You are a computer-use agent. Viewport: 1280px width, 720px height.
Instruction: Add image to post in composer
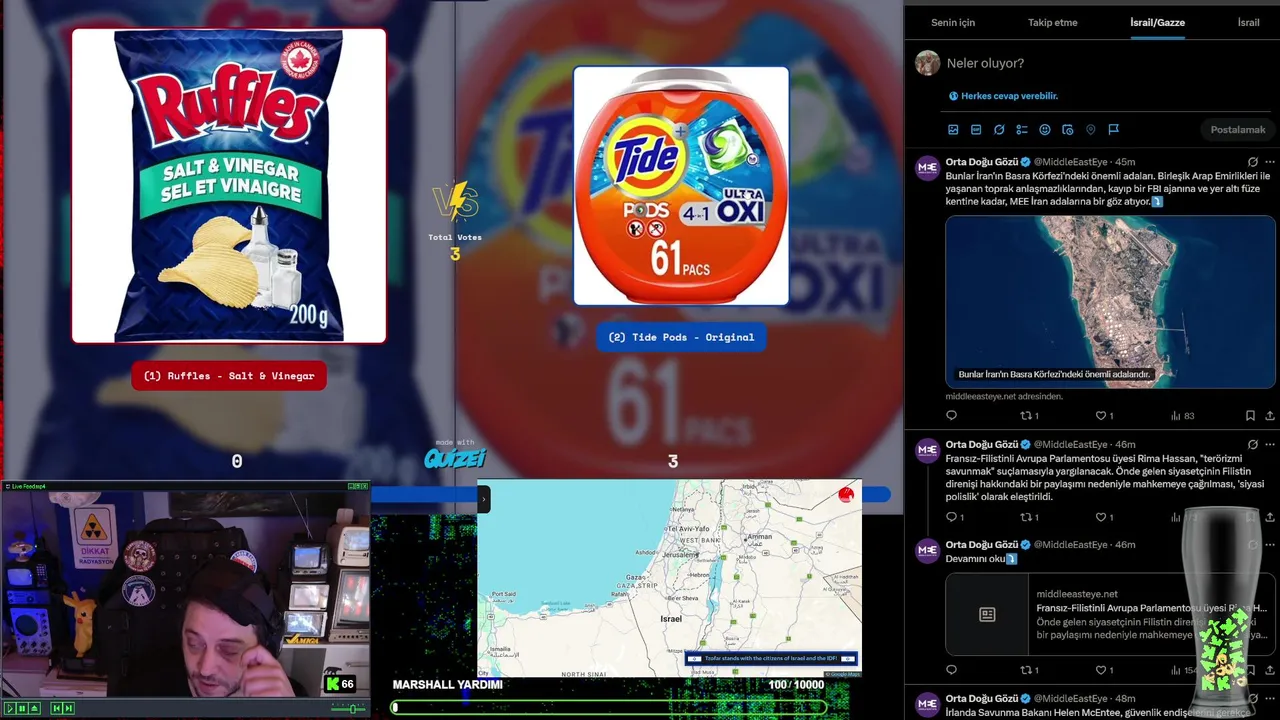click(953, 130)
